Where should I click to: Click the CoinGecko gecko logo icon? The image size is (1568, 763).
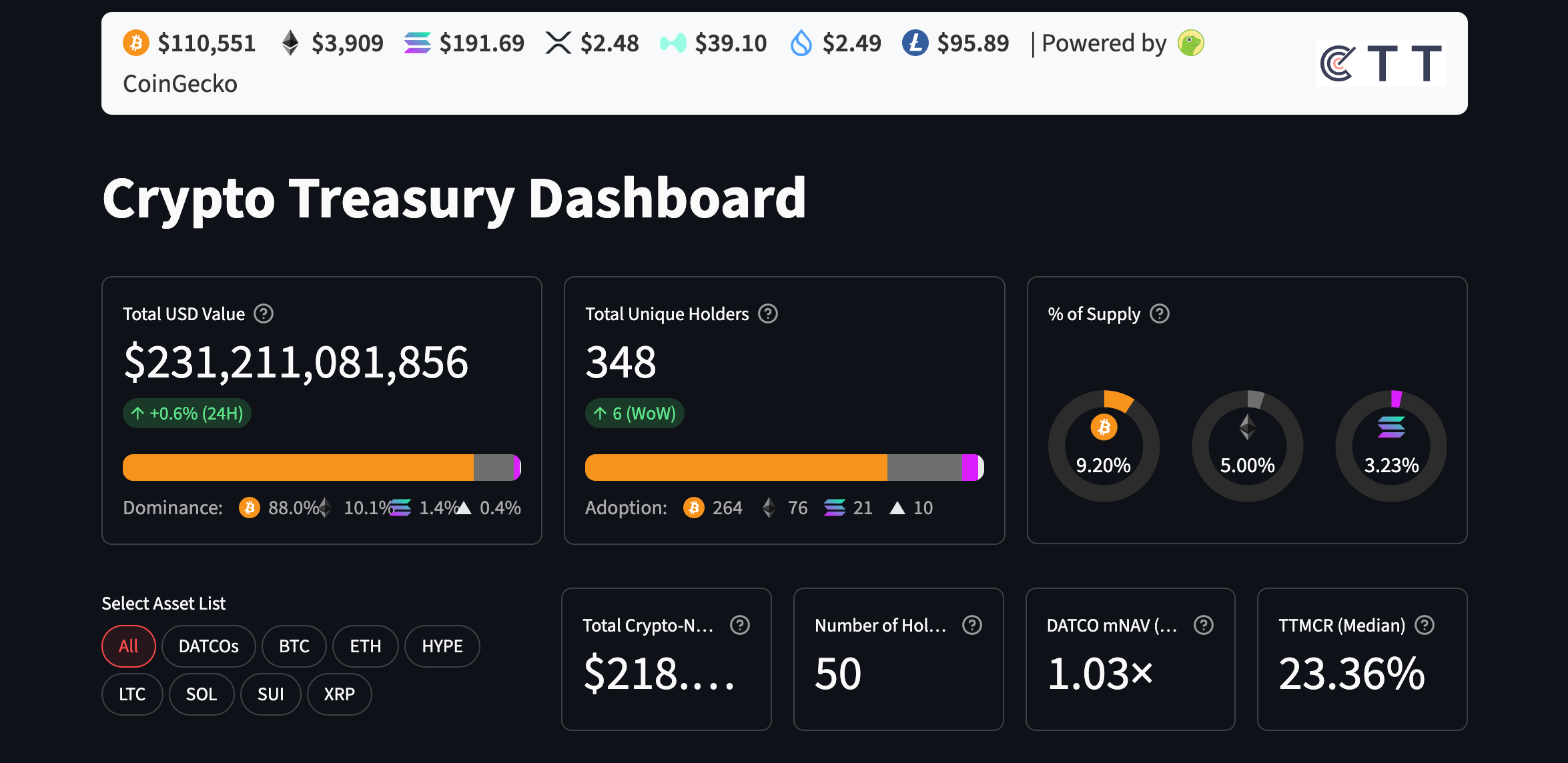point(1191,43)
